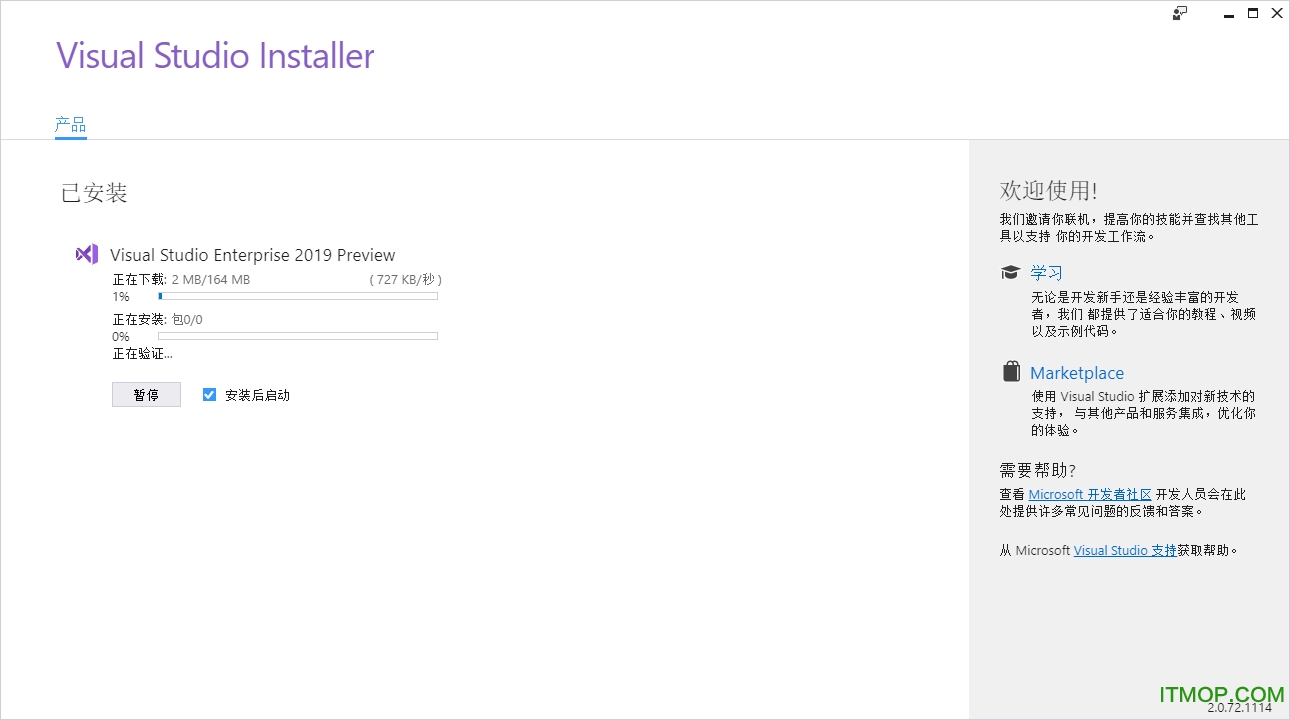Image resolution: width=1290 pixels, height=720 pixels.
Task: Minimize the Visual Studio Installer window
Action: click(x=1229, y=13)
